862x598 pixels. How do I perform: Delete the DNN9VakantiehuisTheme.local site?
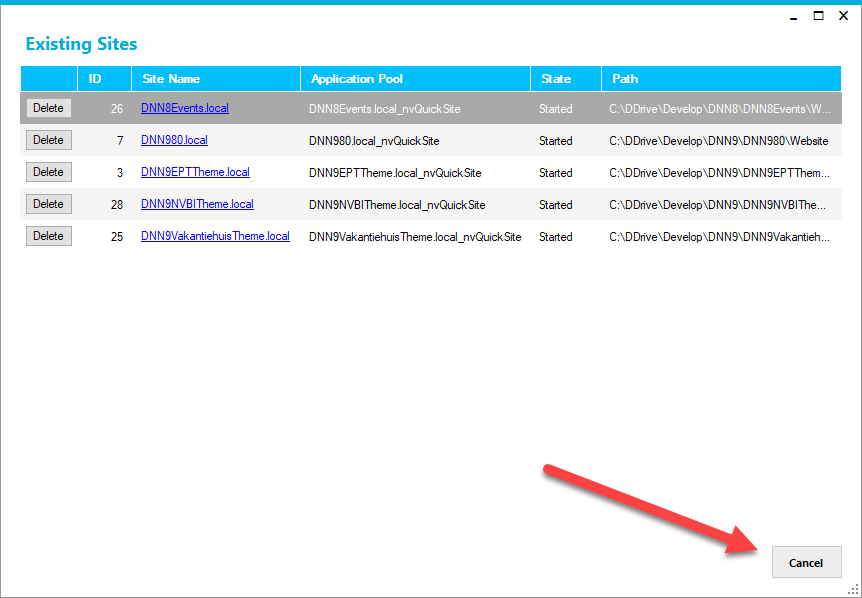pyautogui.click(x=48, y=236)
